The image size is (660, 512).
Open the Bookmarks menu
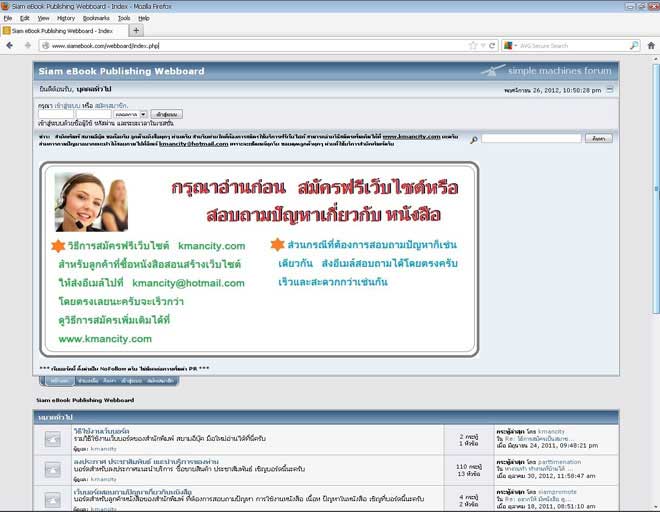point(96,18)
